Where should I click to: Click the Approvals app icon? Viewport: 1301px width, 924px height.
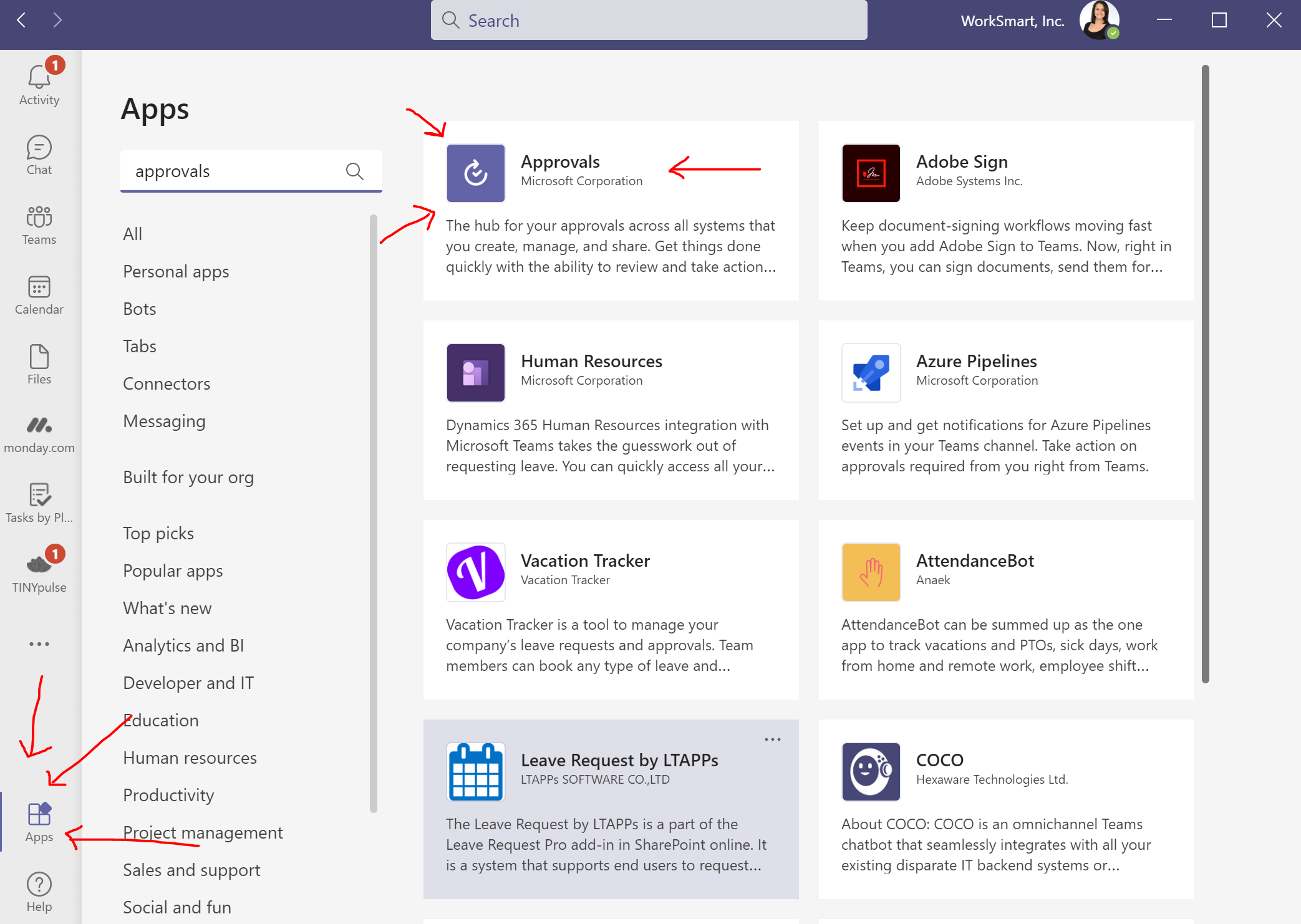point(475,173)
